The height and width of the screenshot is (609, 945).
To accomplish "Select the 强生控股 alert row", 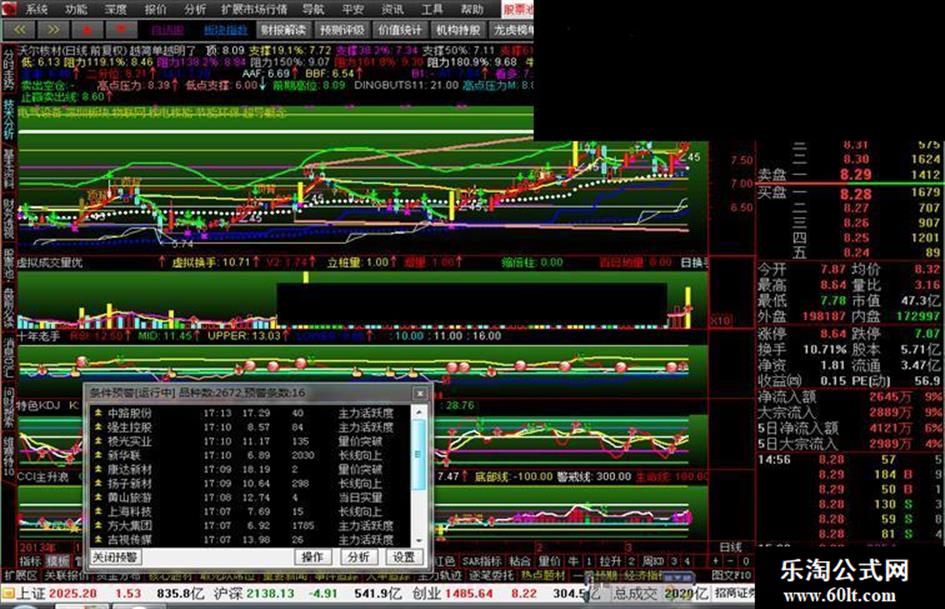I will 251,427.
